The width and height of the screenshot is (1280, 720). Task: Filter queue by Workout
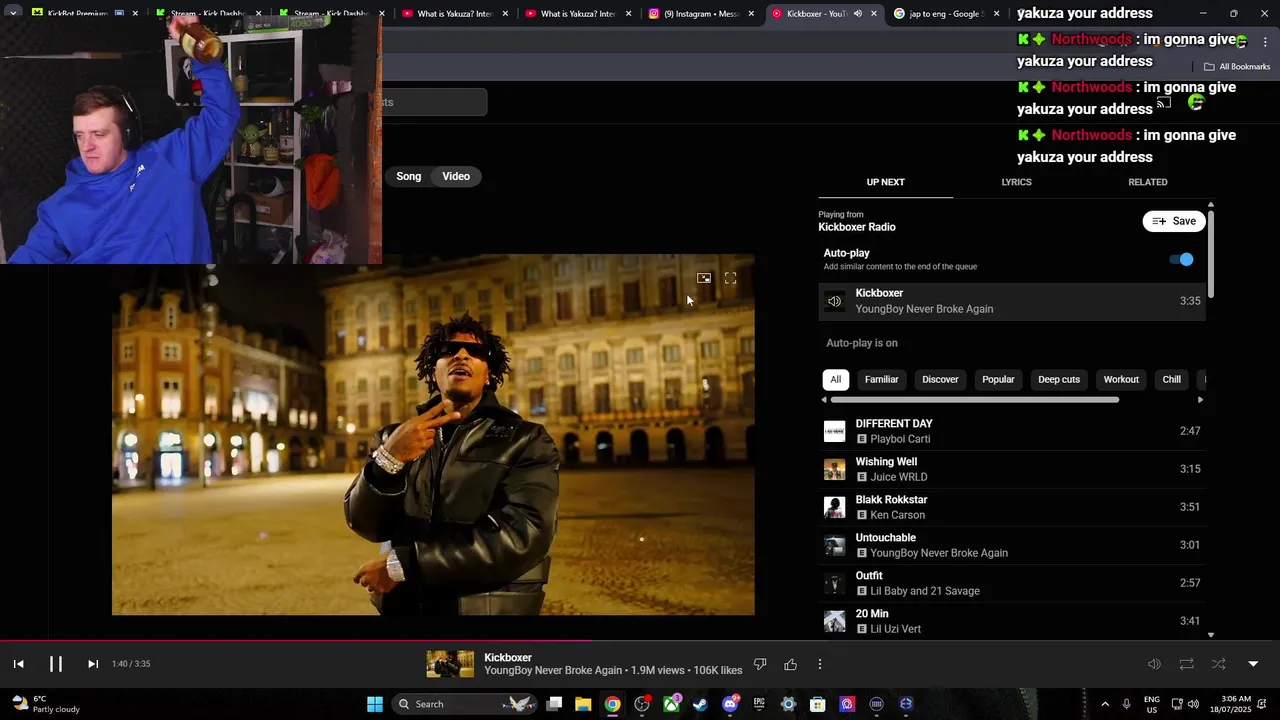pyautogui.click(x=1121, y=380)
